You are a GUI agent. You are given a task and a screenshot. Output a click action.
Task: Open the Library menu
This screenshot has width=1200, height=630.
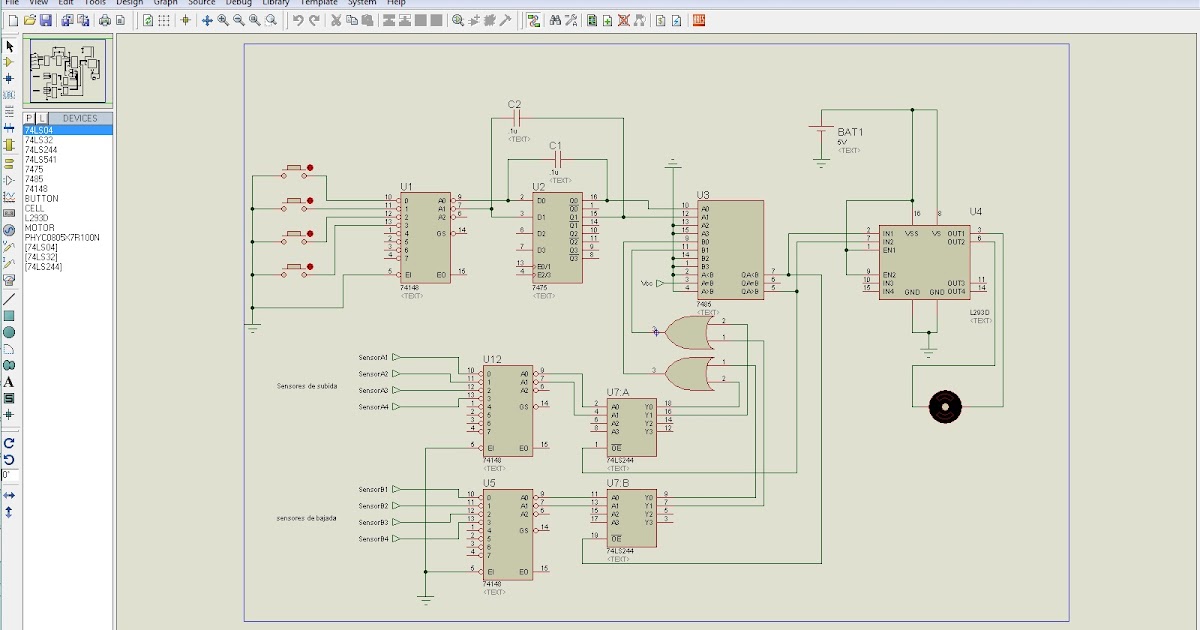coord(276,3)
